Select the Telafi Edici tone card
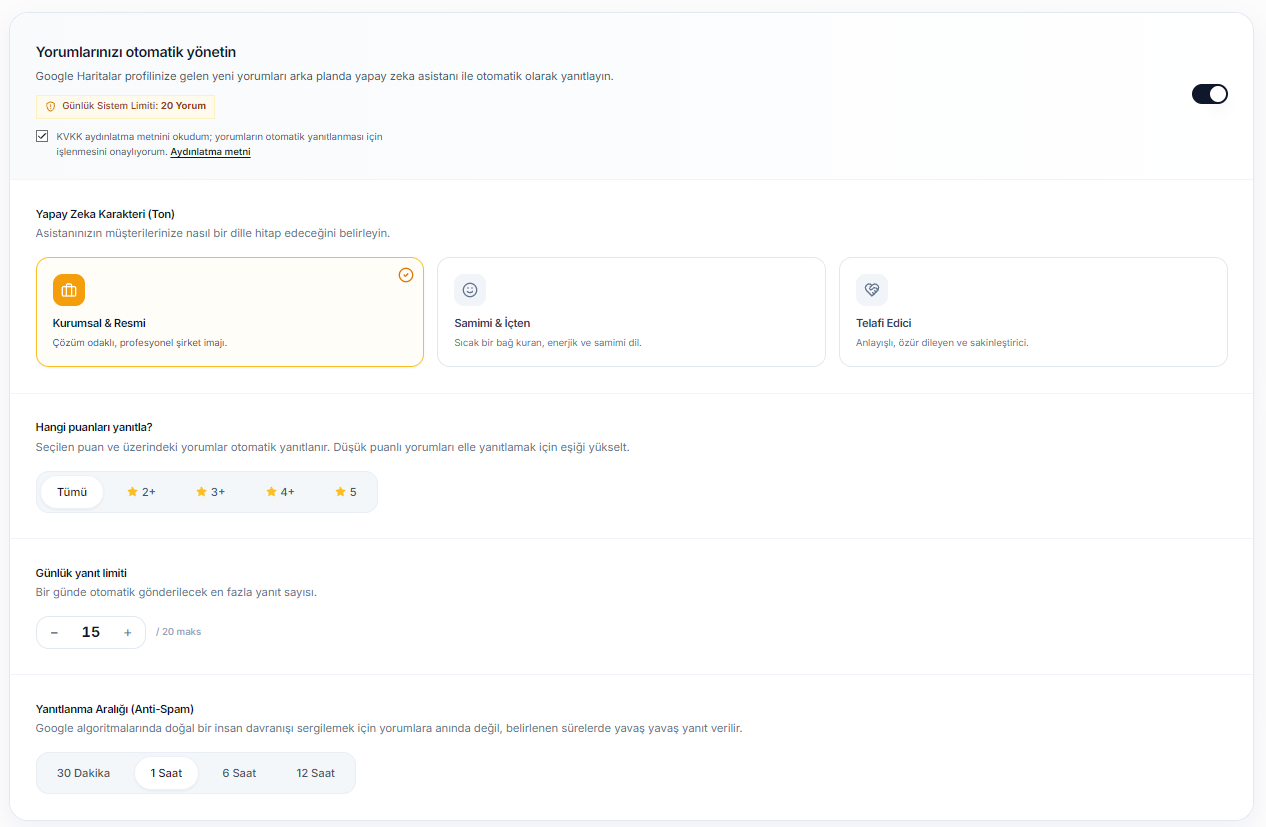Screen dimensions: 1266x827 (x=1033, y=312)
